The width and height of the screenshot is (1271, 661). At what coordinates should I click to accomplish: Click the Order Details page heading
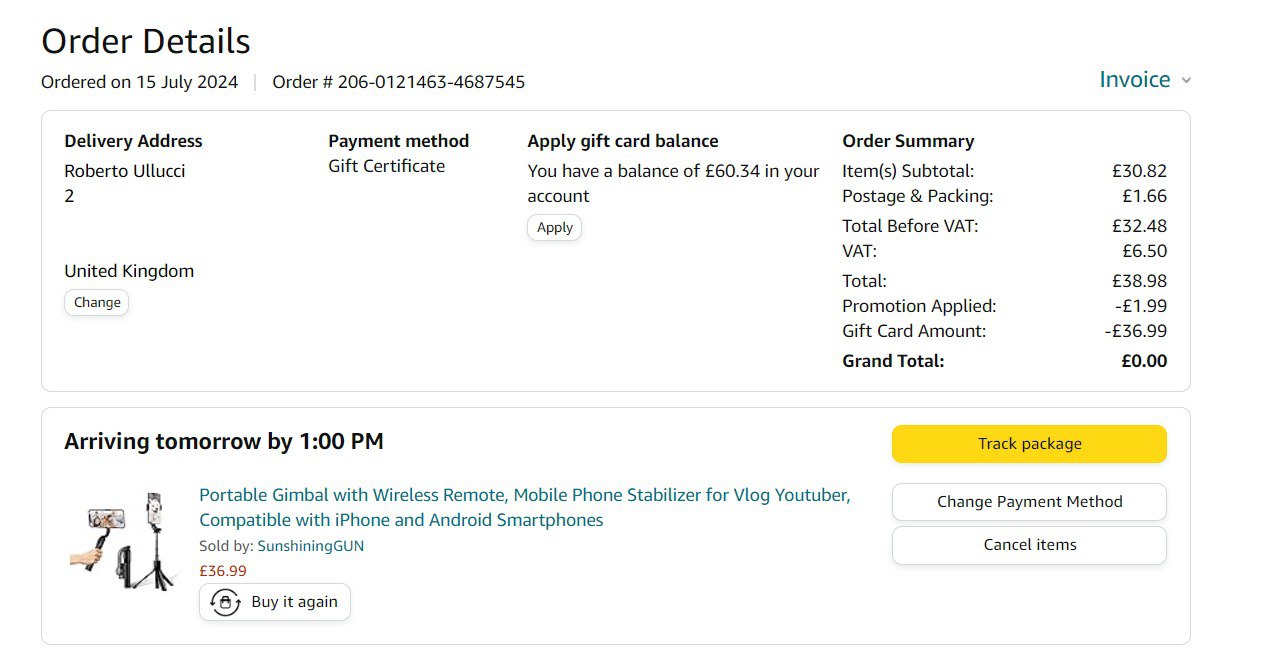(146, 42)
